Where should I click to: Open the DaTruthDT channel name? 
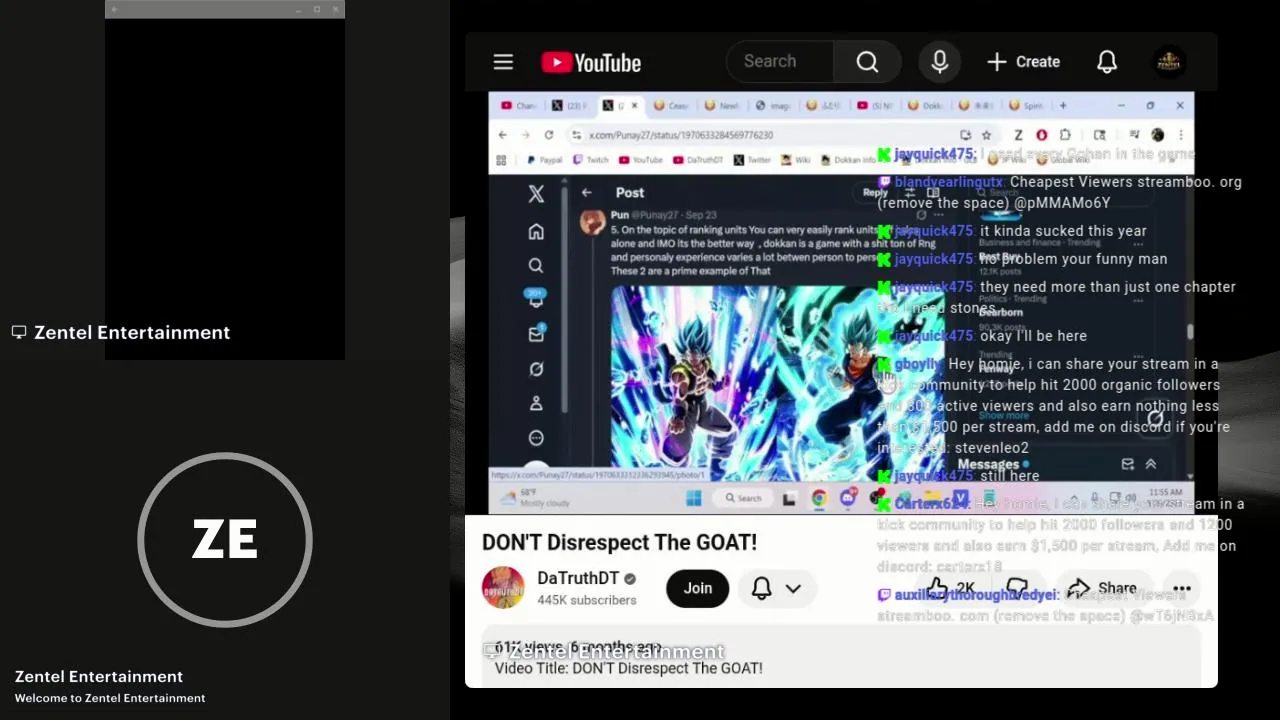click(x=578, y=578)
